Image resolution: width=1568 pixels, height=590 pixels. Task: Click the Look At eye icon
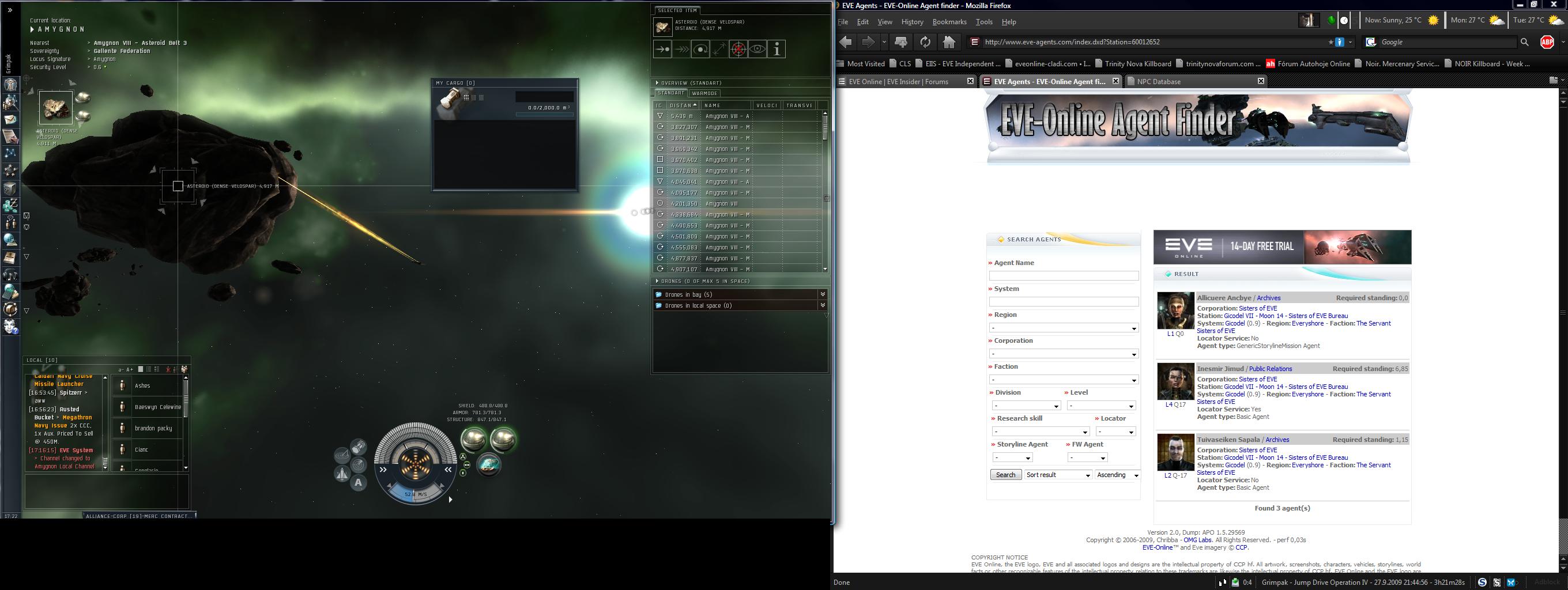(757, 50)
